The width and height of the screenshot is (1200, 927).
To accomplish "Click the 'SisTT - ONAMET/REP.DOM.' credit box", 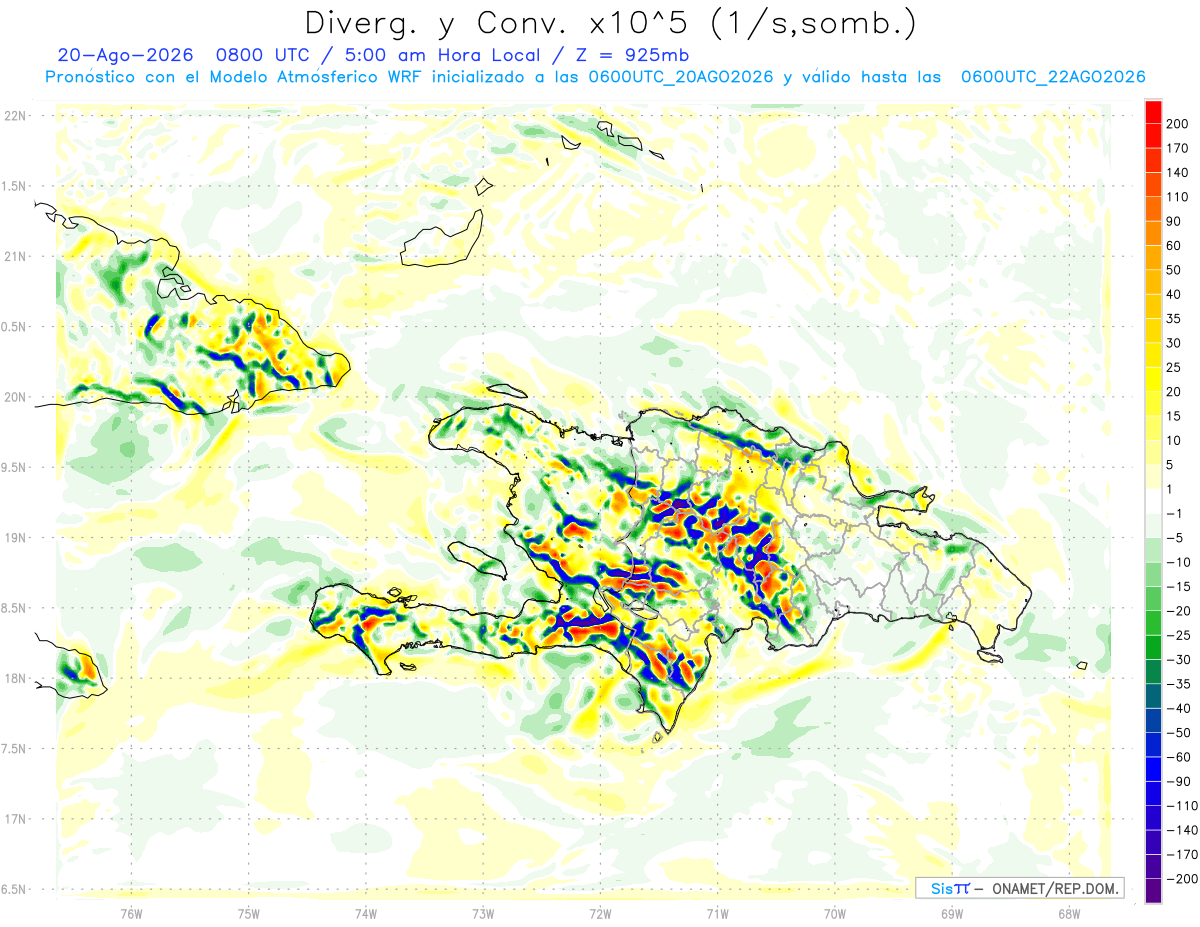I will pyautogui.click(x=1019, y=888).
